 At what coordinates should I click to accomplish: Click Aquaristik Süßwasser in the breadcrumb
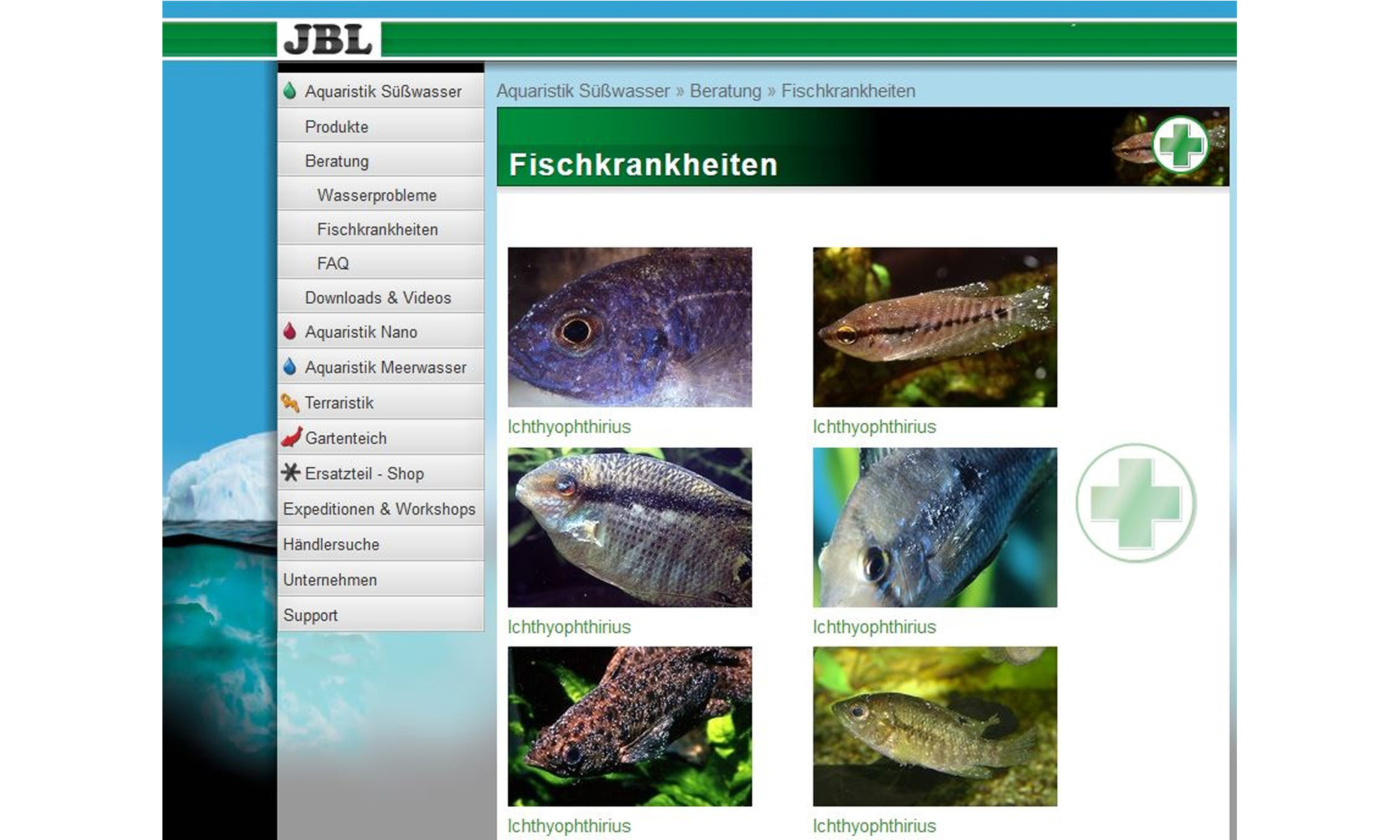[583, 91]
